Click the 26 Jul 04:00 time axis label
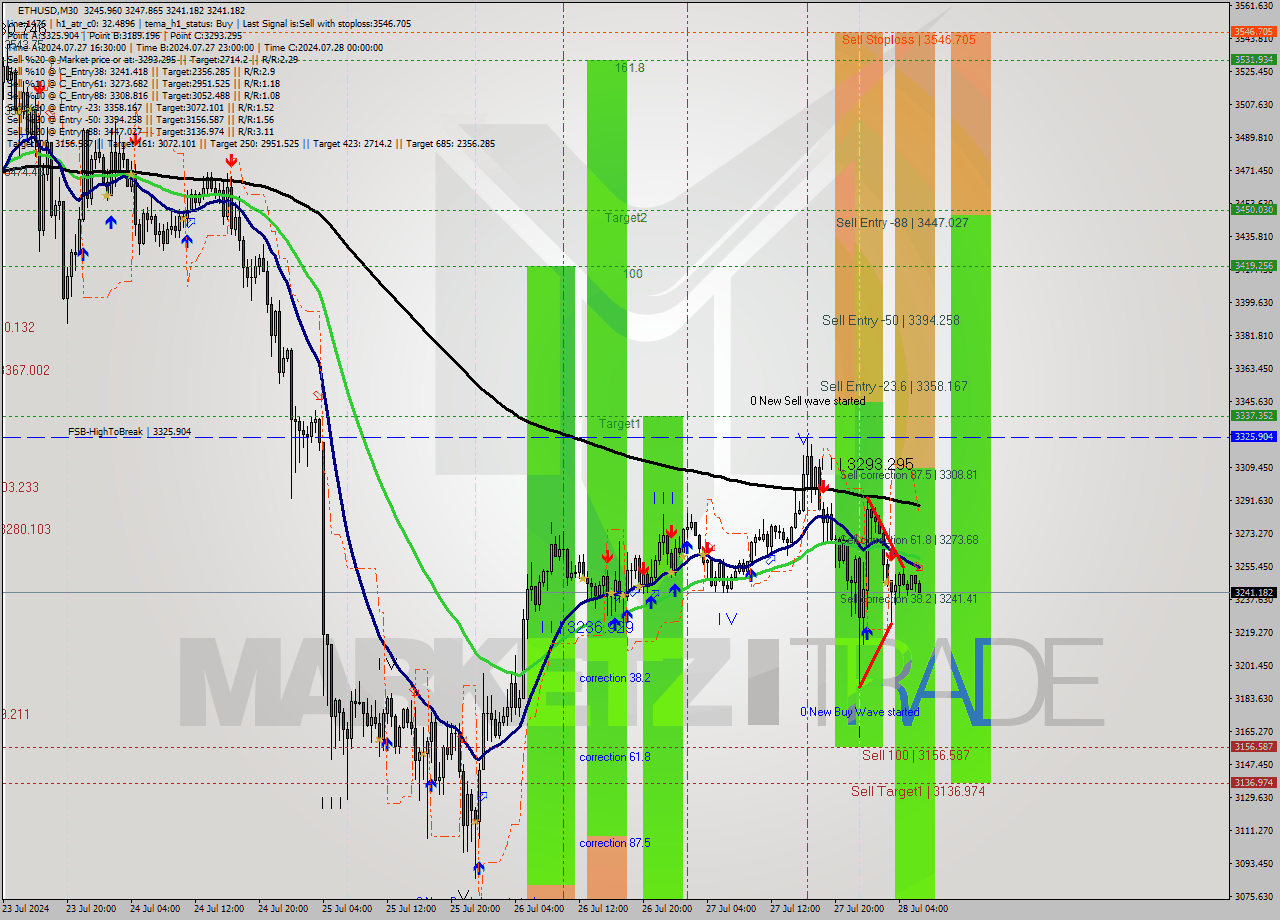This screenshot has width=1280, height=920. point(539,909)
